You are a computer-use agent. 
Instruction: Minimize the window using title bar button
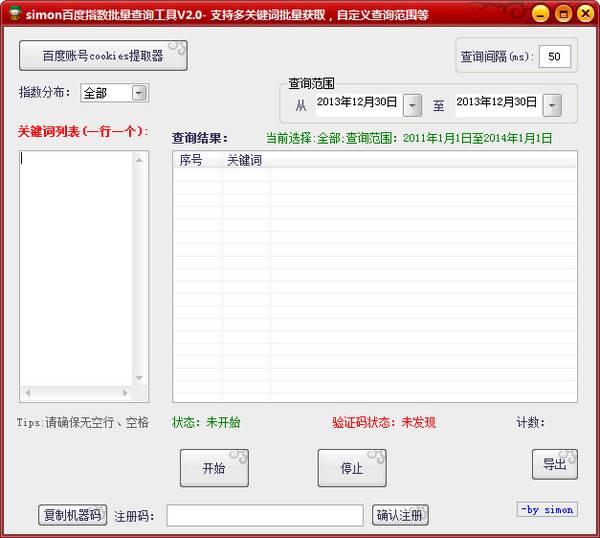pos(541,13)
